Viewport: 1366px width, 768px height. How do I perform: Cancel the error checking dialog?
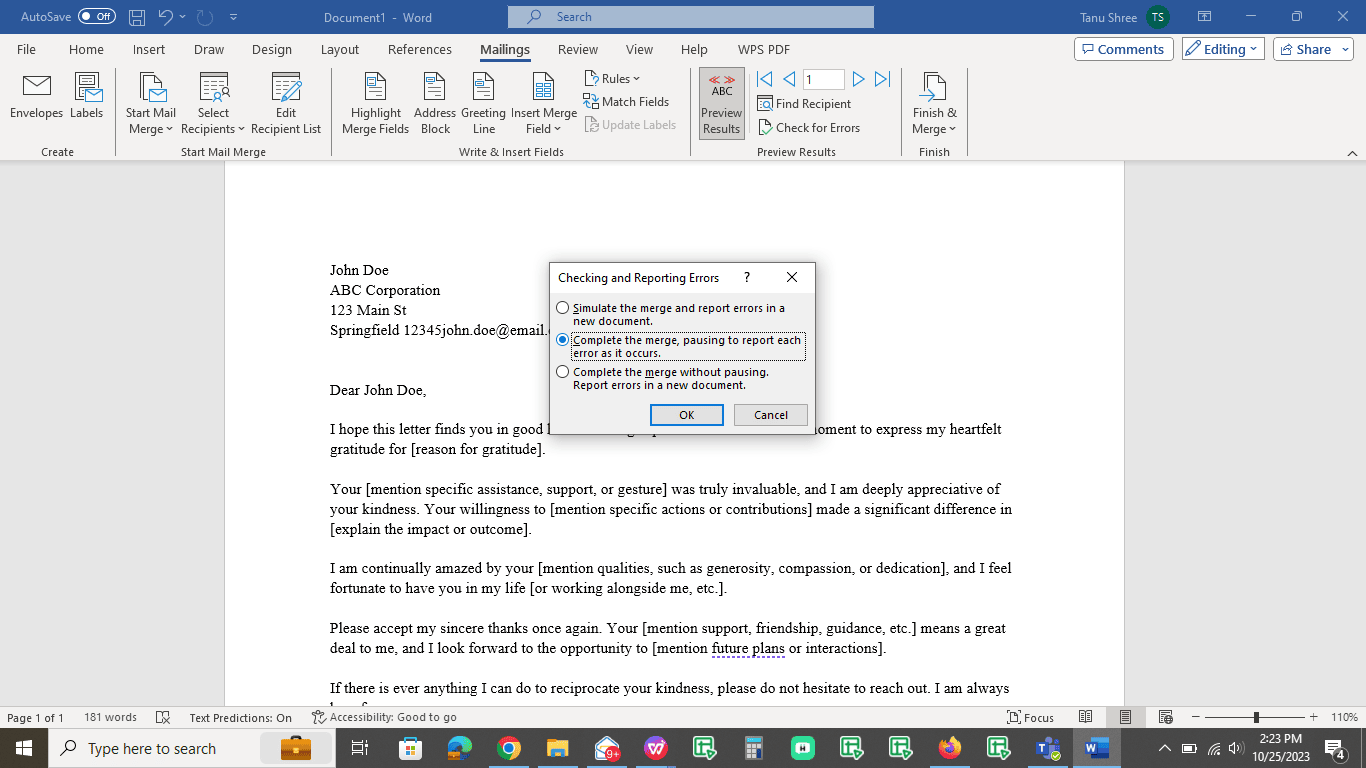pos(770,414)
